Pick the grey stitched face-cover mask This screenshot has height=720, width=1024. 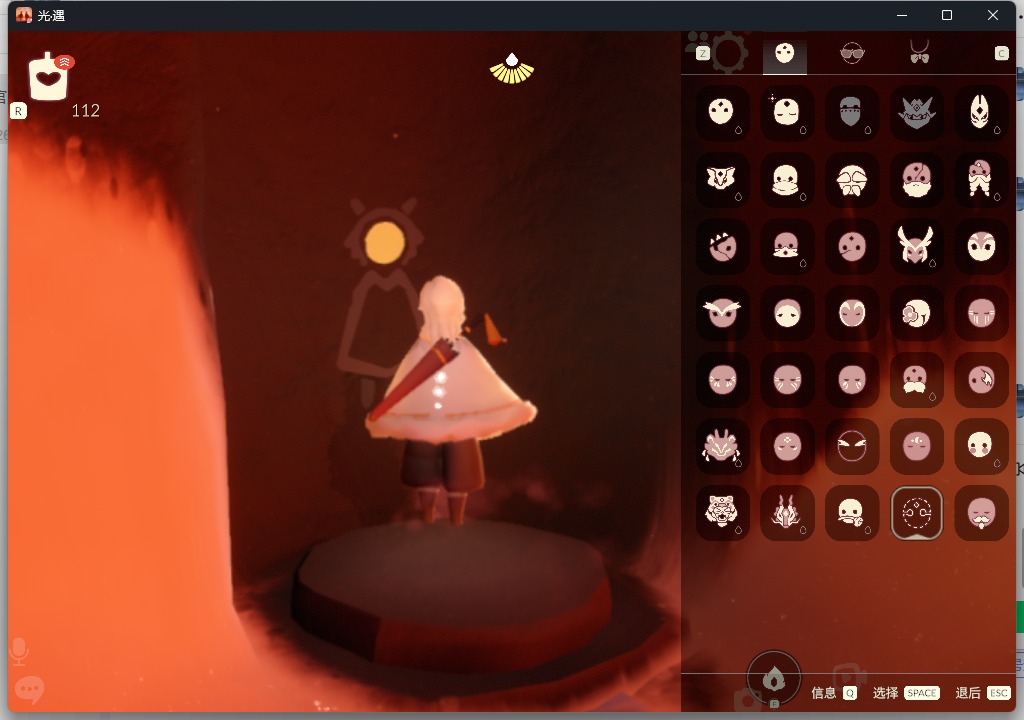coord(851,112)
